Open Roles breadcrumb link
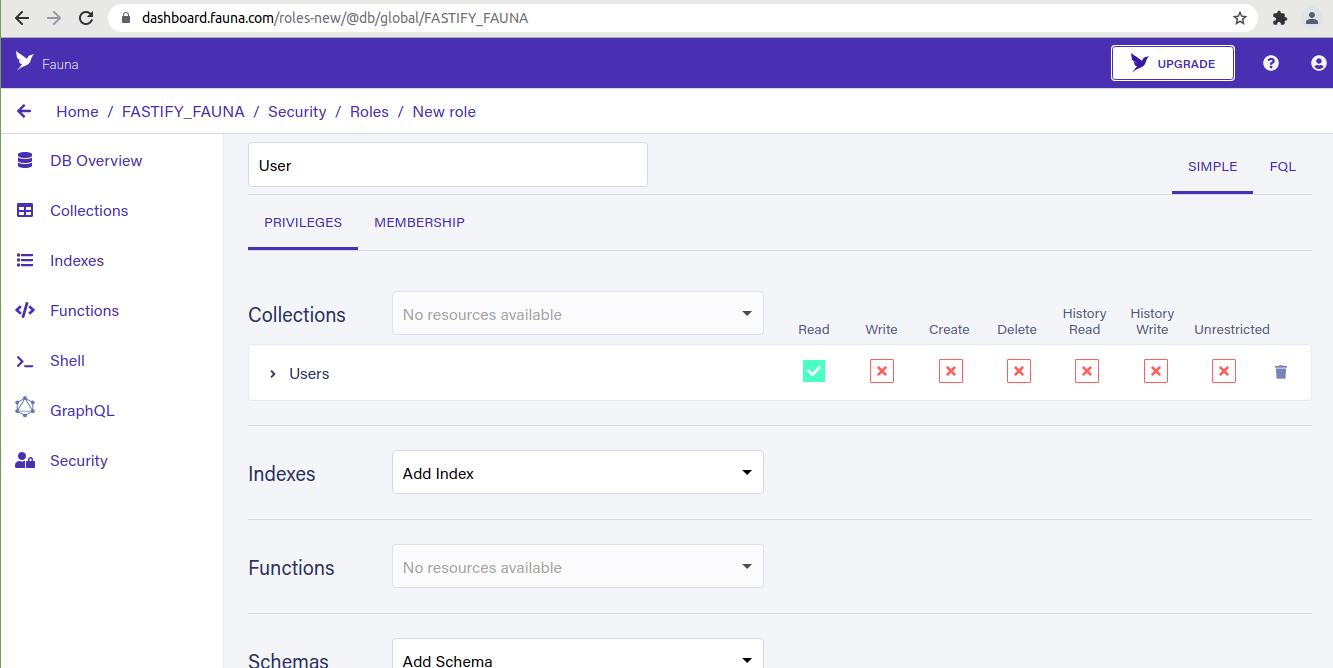This screenshot has width=1333, height=668. click(x=369, y=112)
